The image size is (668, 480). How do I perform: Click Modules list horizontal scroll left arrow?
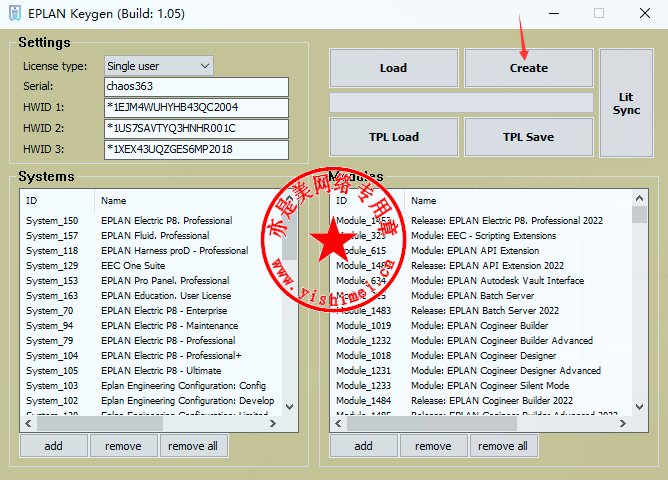[x=338, y=423]
